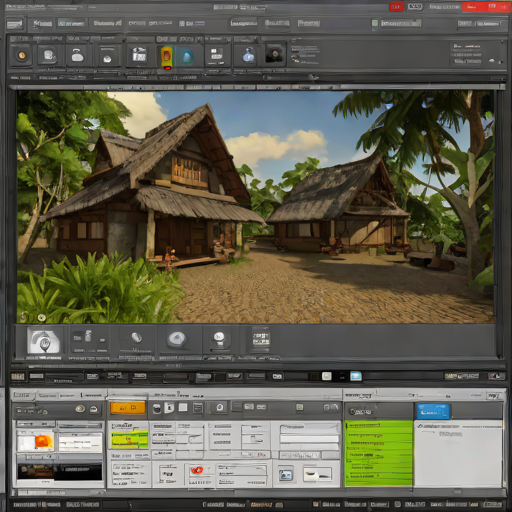Viewport: 512px width, 512px height.
Task: Click the blue flask icon in toolbar
Action: click(248, 55)
